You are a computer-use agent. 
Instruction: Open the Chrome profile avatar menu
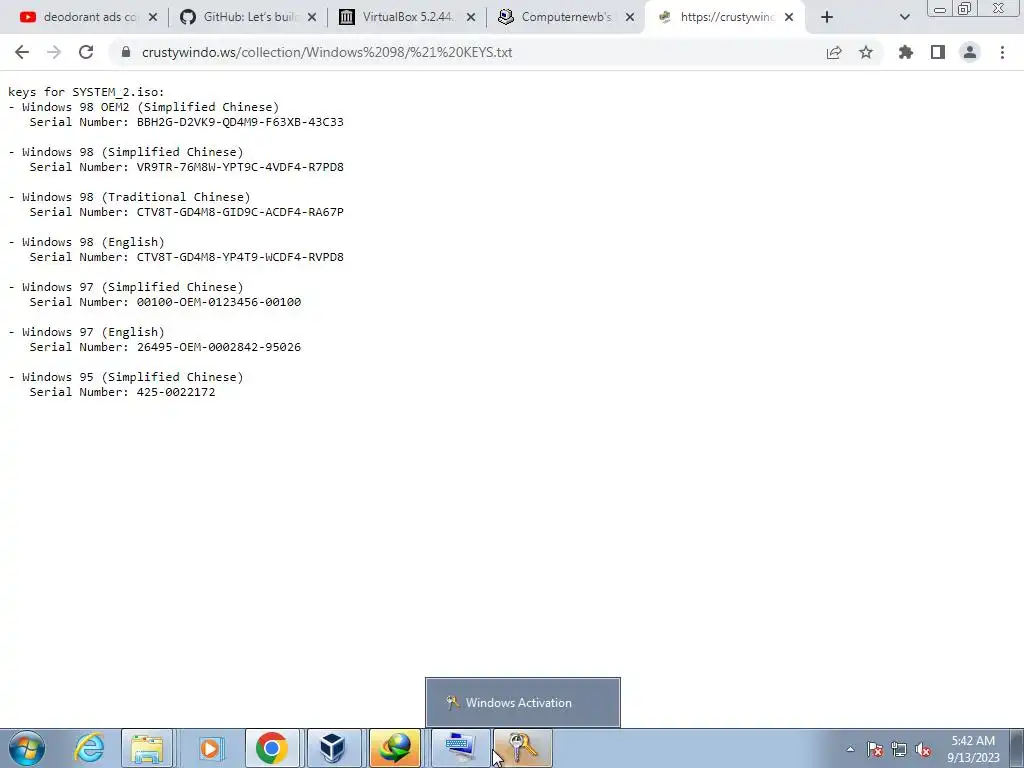[x=970, y=52]
